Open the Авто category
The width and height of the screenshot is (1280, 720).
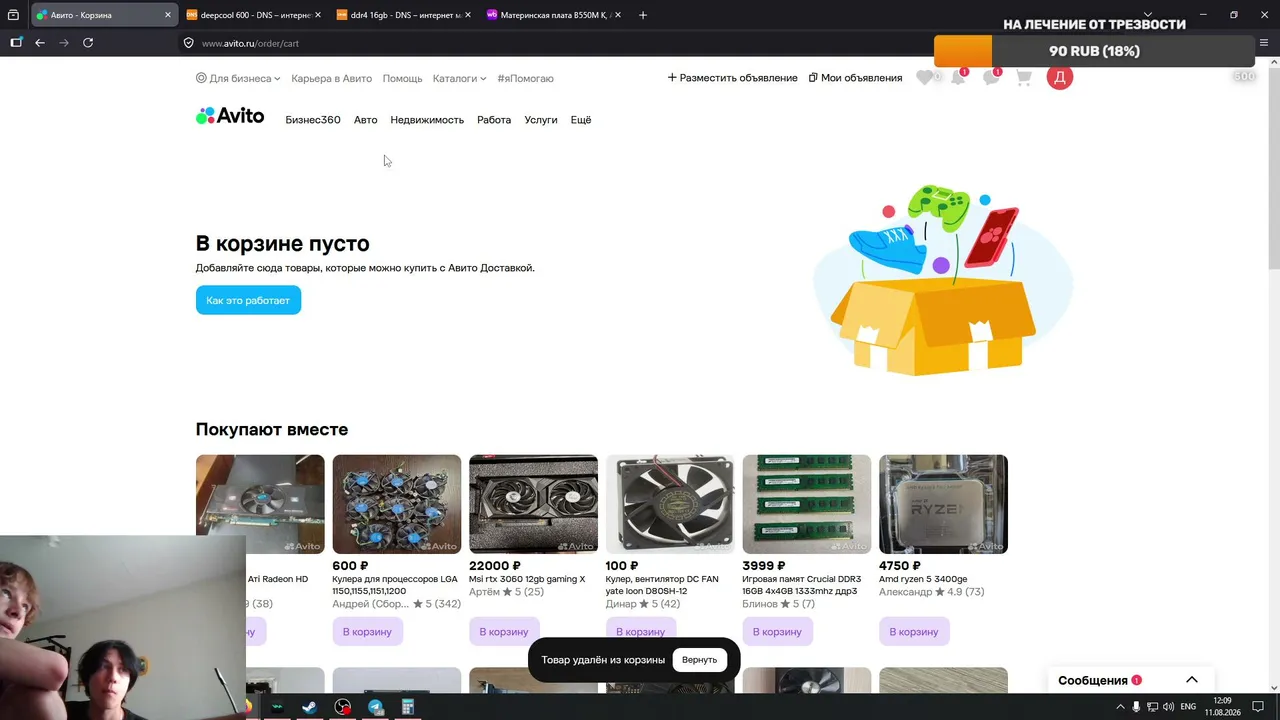366,120
